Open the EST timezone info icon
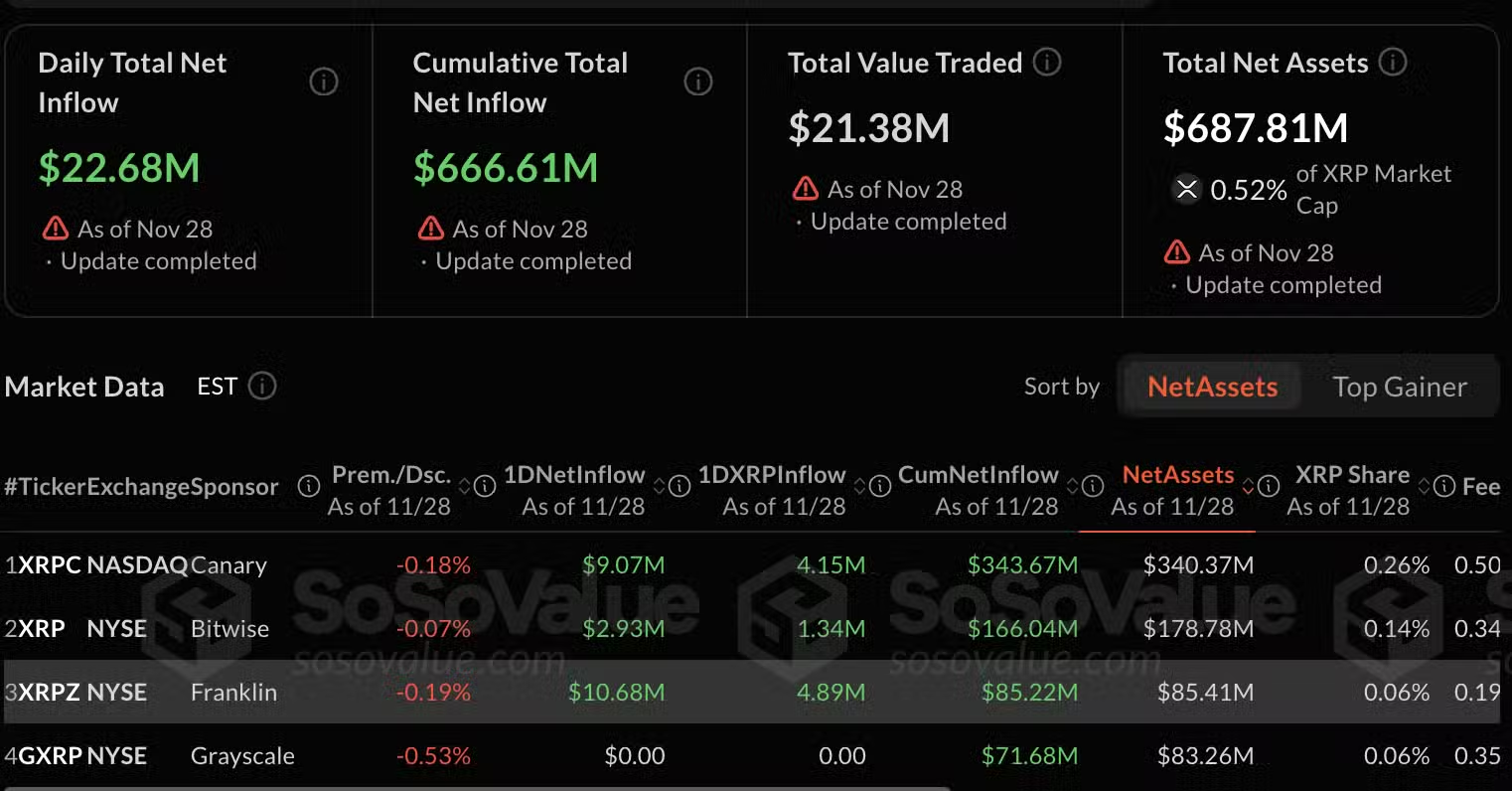1512x791 pixels. coord(263,387)
